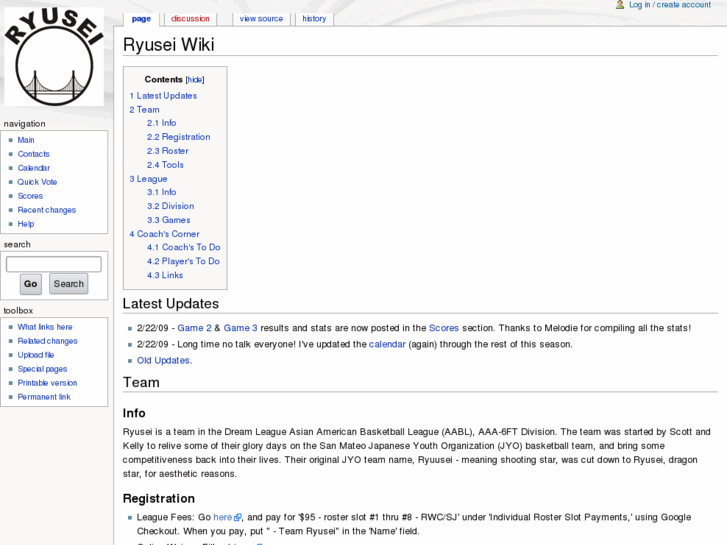Go to '2.3 Roster' contents entry

tap(168, 151)
